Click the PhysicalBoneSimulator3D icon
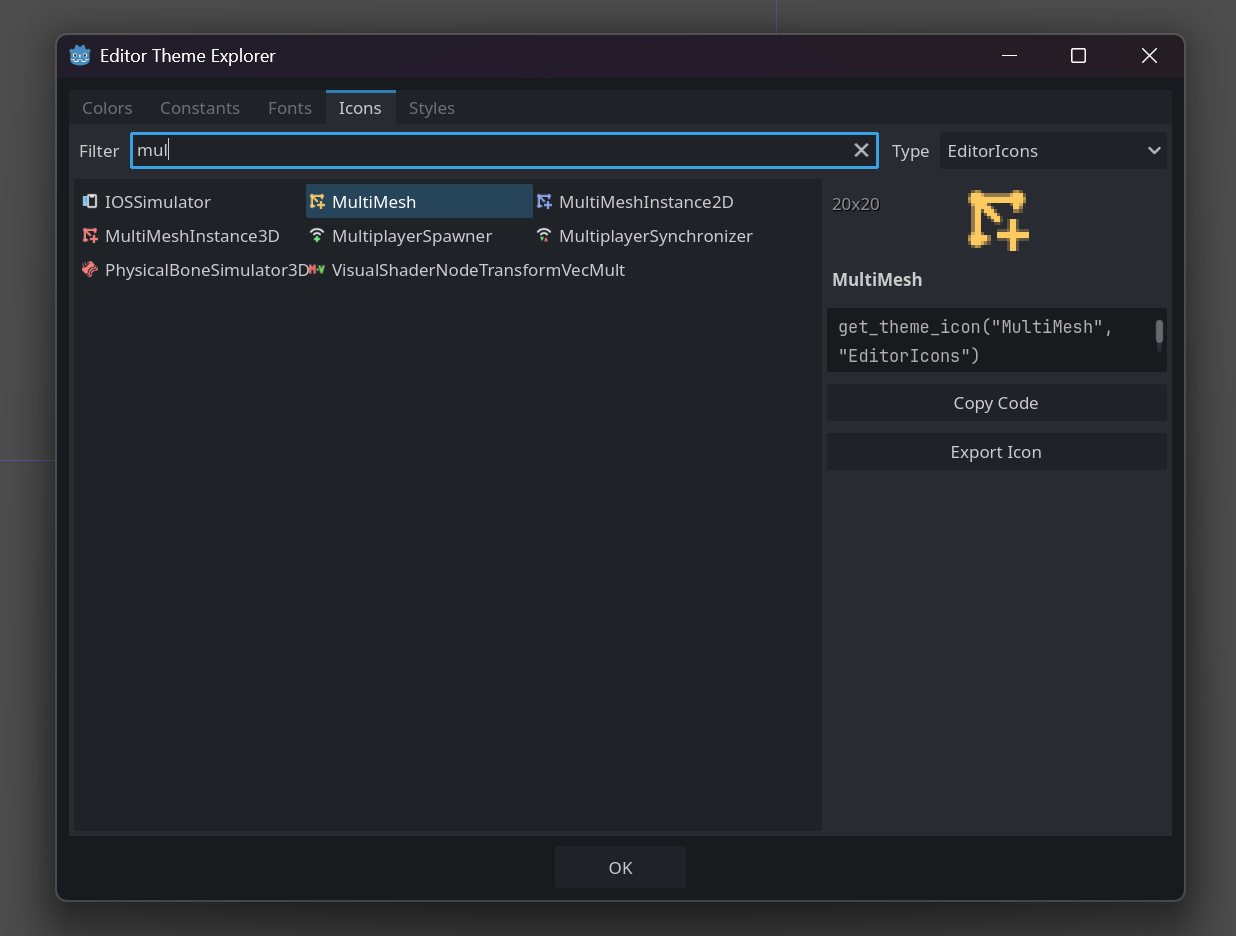The height and width of the screenshot is (936, 1236). (x=90, y=270)
